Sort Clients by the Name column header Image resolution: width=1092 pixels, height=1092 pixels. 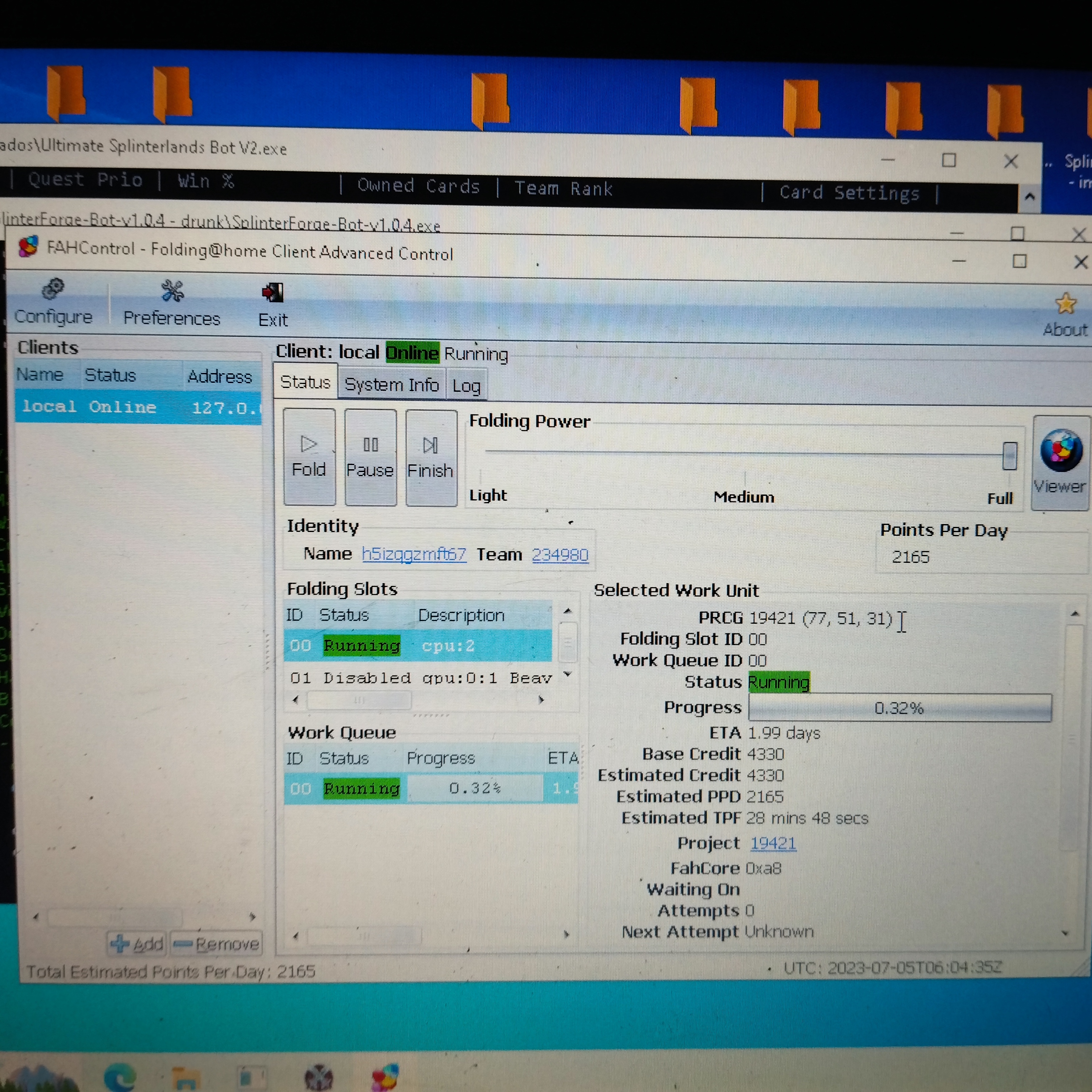click(x=39, y=374)
